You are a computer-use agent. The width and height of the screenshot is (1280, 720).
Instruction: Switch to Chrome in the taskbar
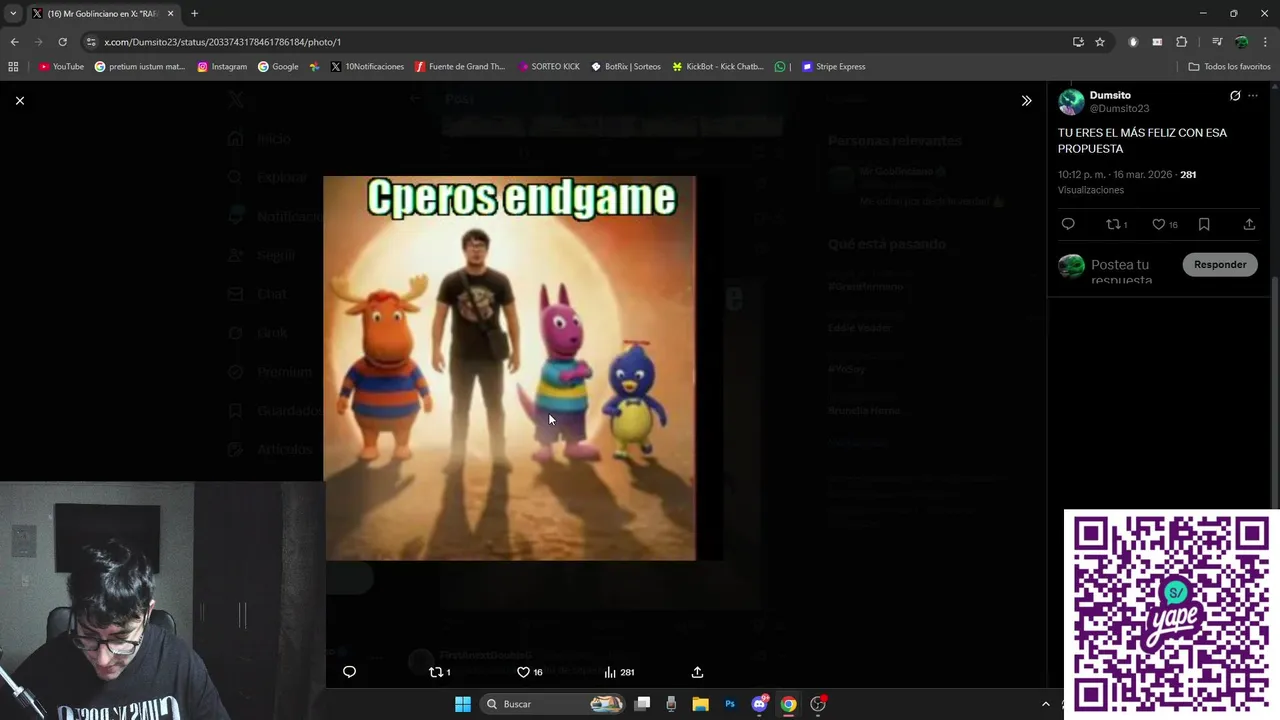[x=788, y=704]
